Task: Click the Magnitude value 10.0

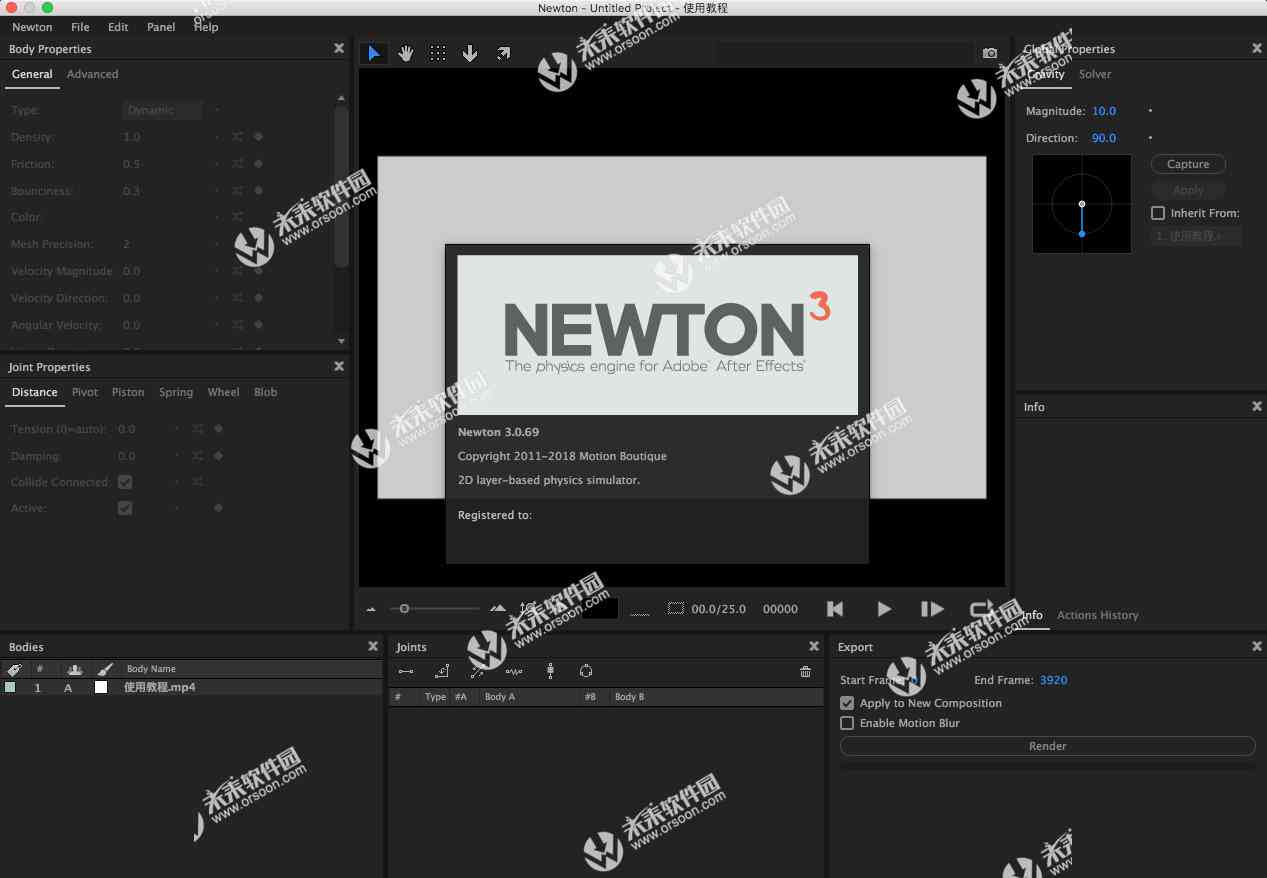Action: [x=1104, y=111]
